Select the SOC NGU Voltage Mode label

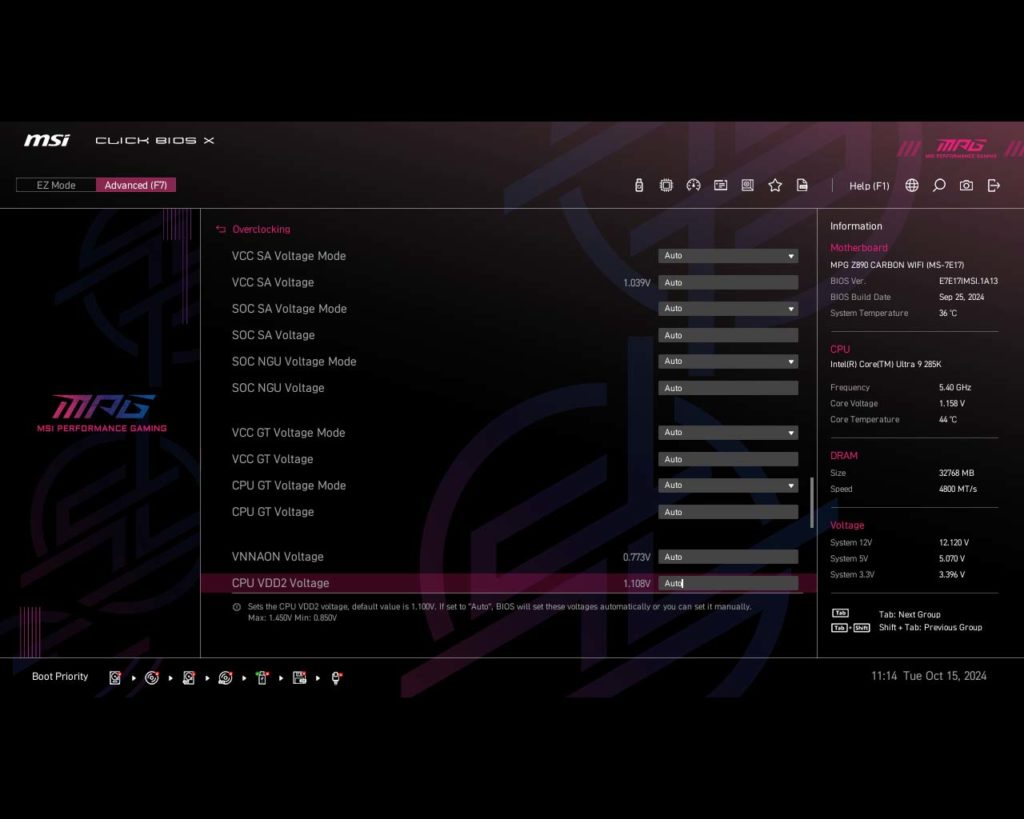coord(294,362)
